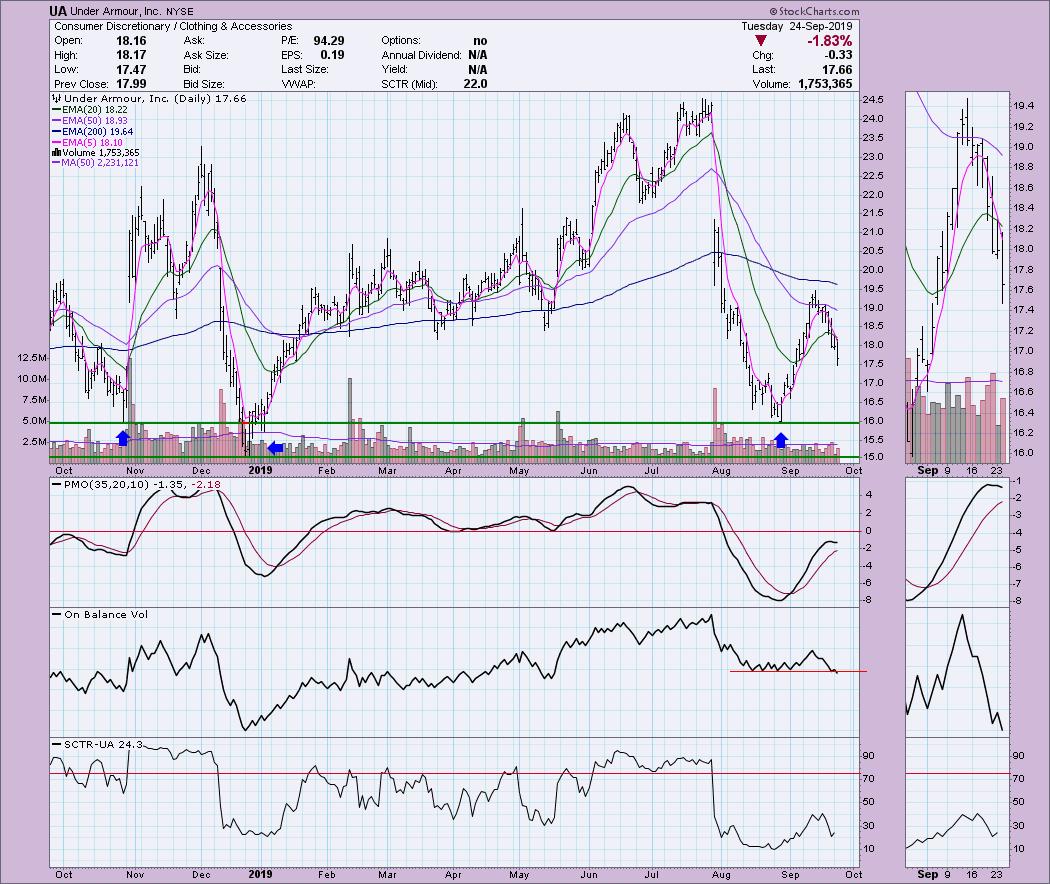1050x884 pixels.
Task: Click the bold 2019 label on bottom axis
Action: point(260,874)
